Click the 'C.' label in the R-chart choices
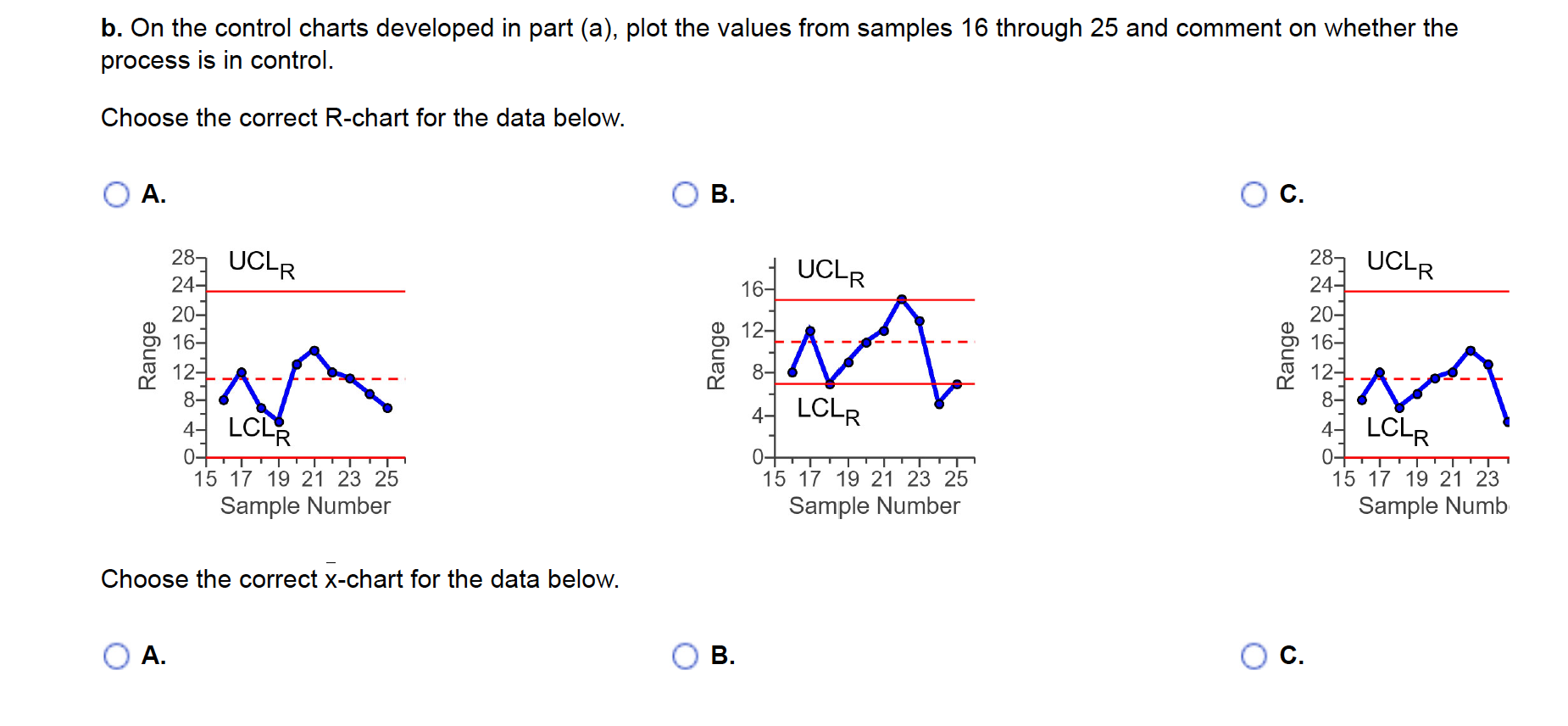The height and width of the screenshot is (726, 1568). [1291, 194]
